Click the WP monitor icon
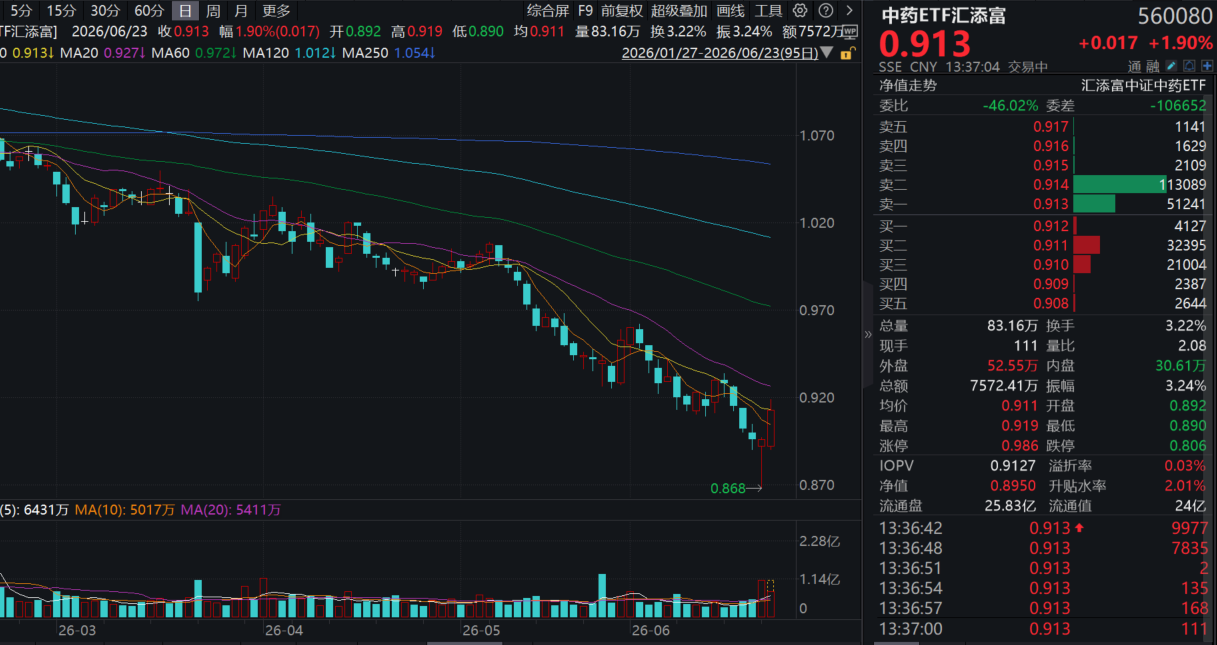 pos(849,31)
